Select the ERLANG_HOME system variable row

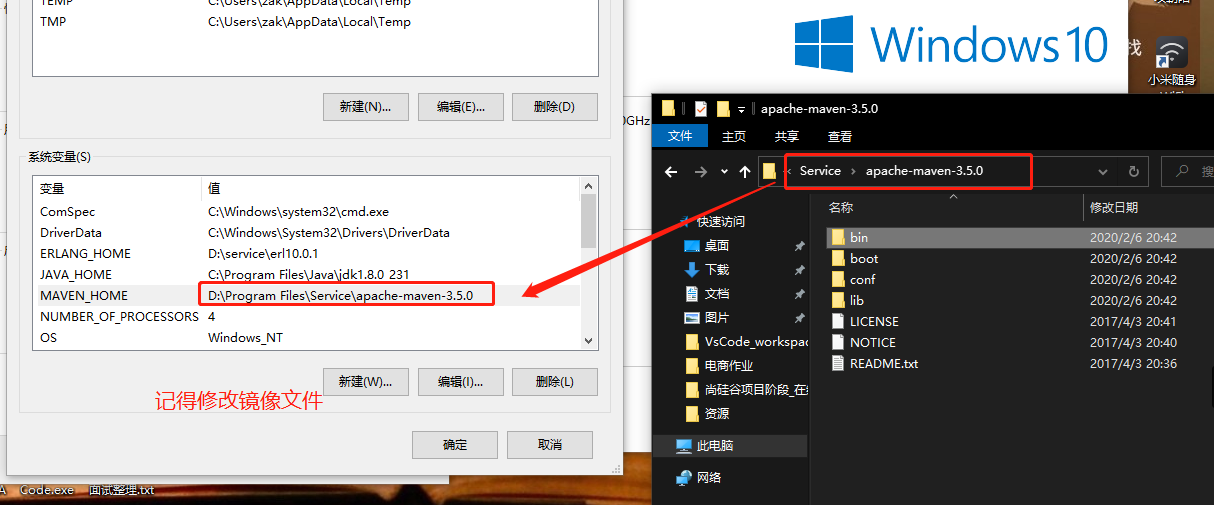306,253
